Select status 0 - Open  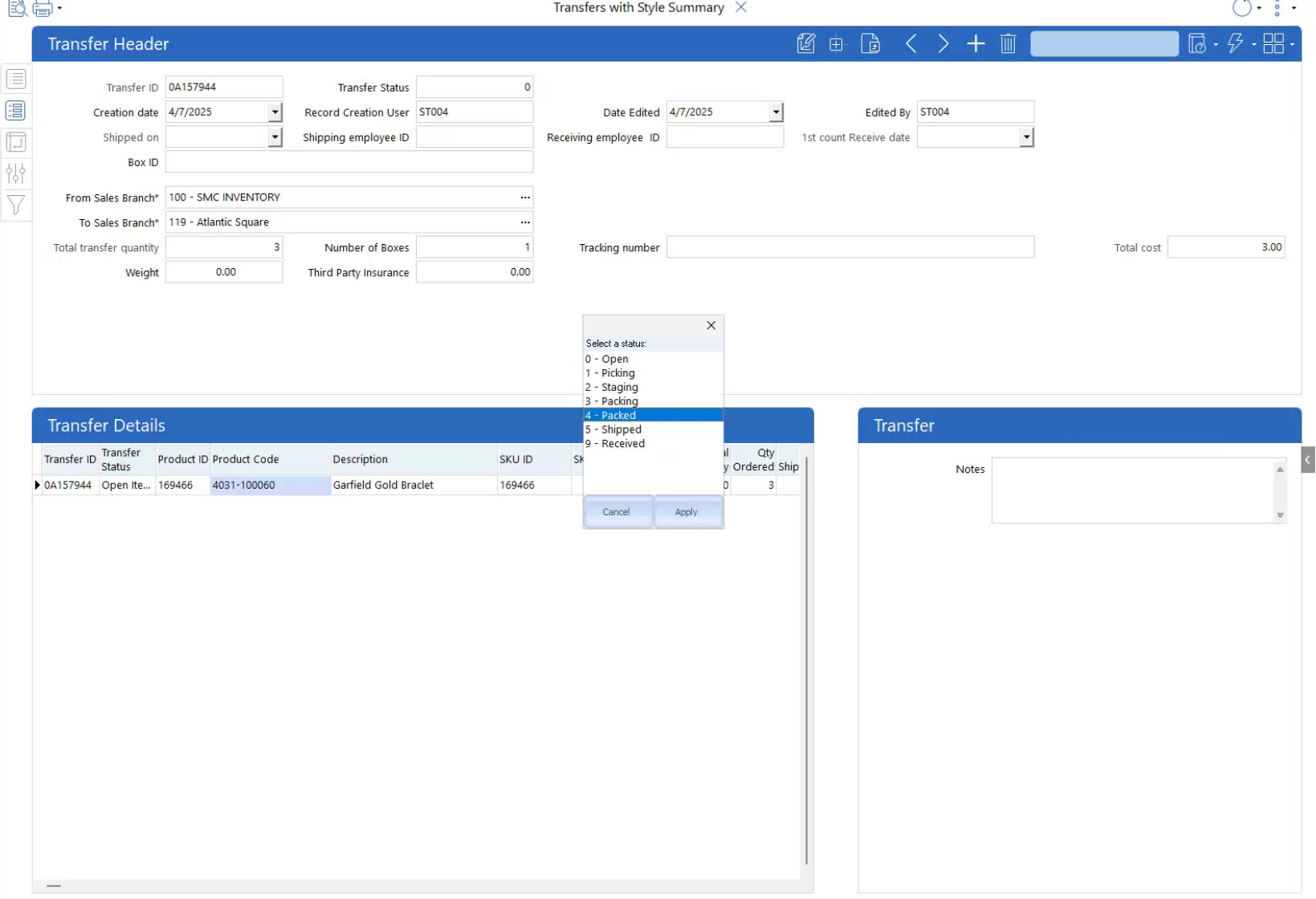pos(653,359)
